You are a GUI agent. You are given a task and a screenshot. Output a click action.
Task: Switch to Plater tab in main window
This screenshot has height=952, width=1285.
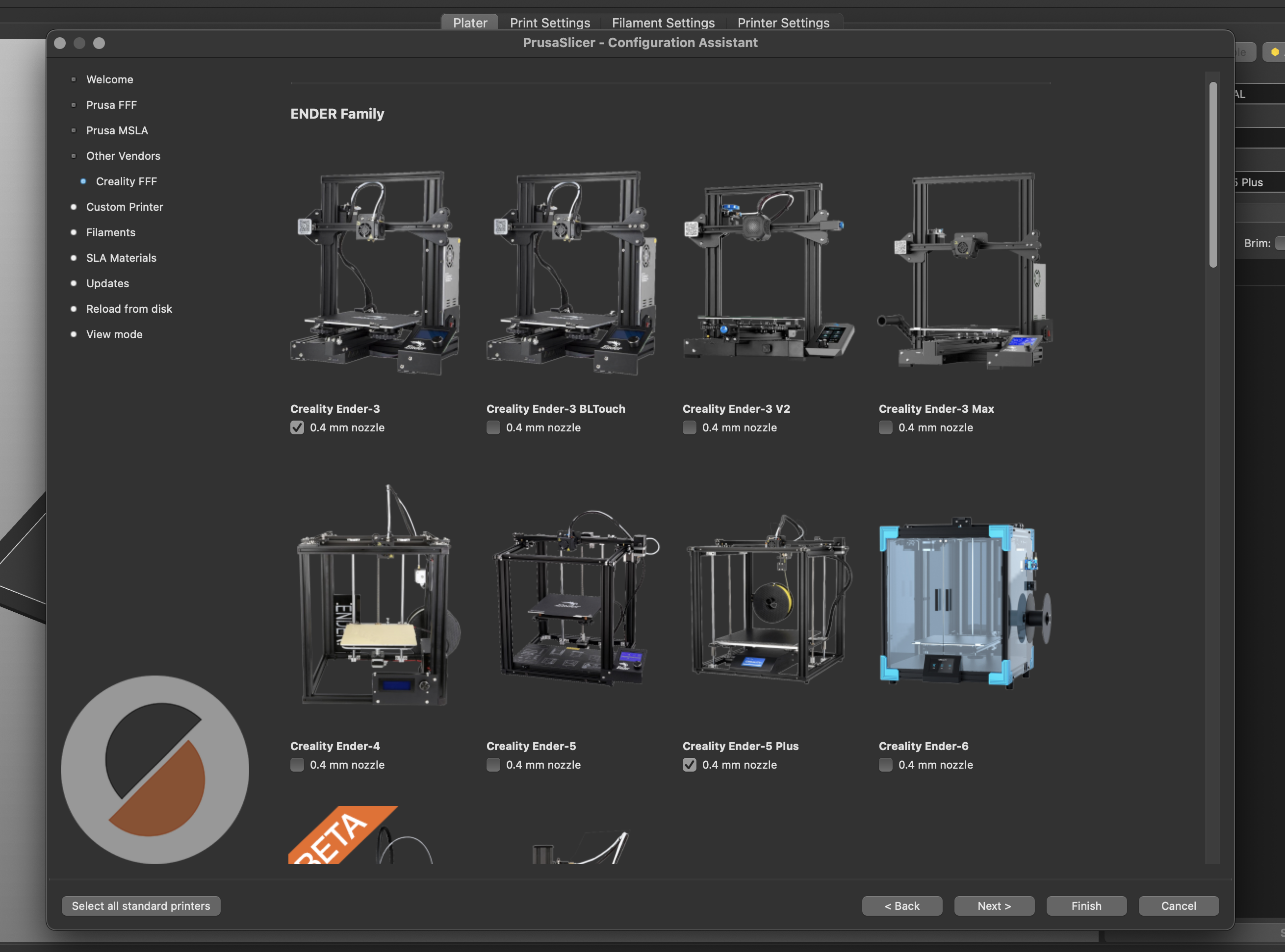pos(470,23)
